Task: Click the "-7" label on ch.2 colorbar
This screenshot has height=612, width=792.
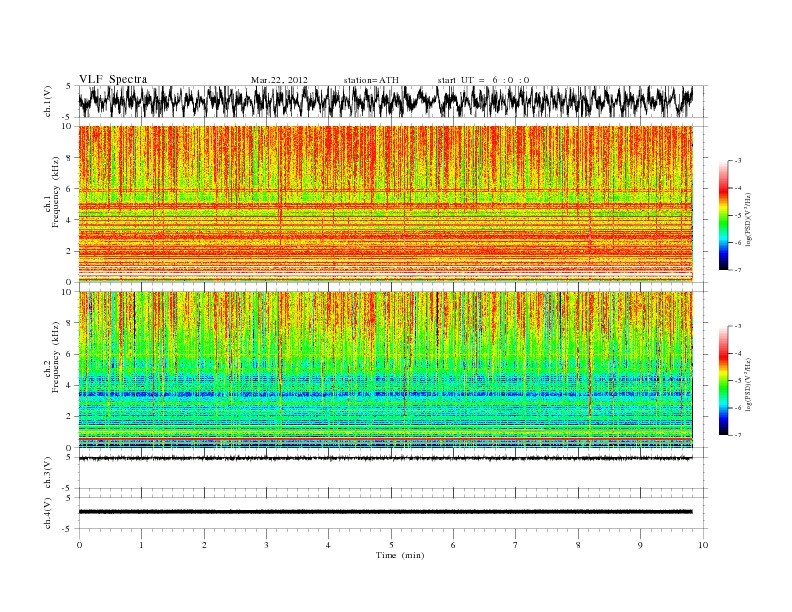Action: point(737,435)
